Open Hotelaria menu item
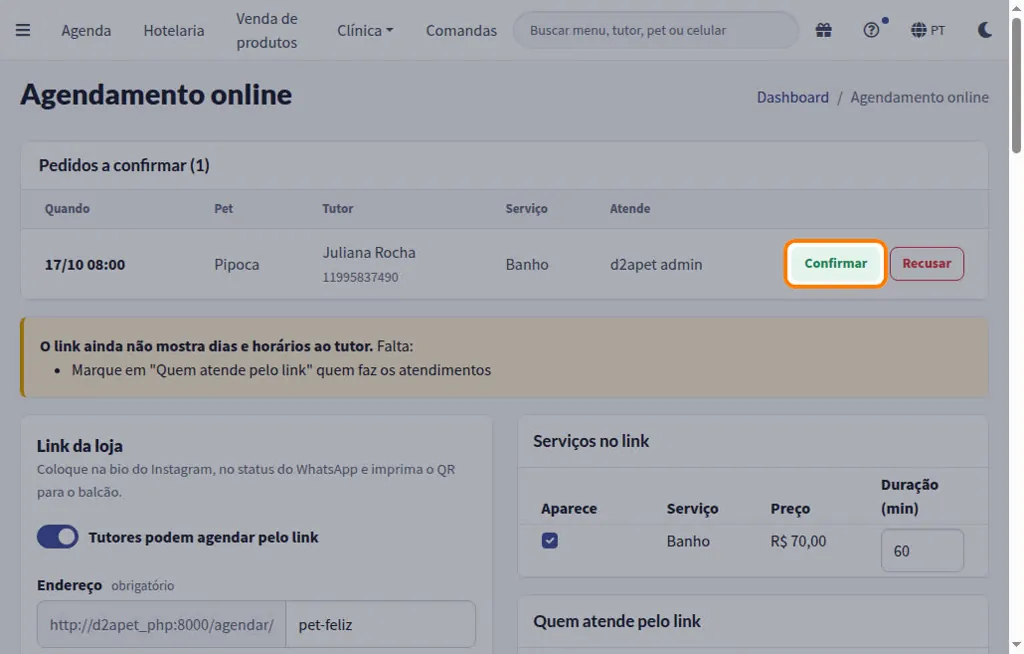The width and height of the screenshot is (1024, 654). click(174, 31)
